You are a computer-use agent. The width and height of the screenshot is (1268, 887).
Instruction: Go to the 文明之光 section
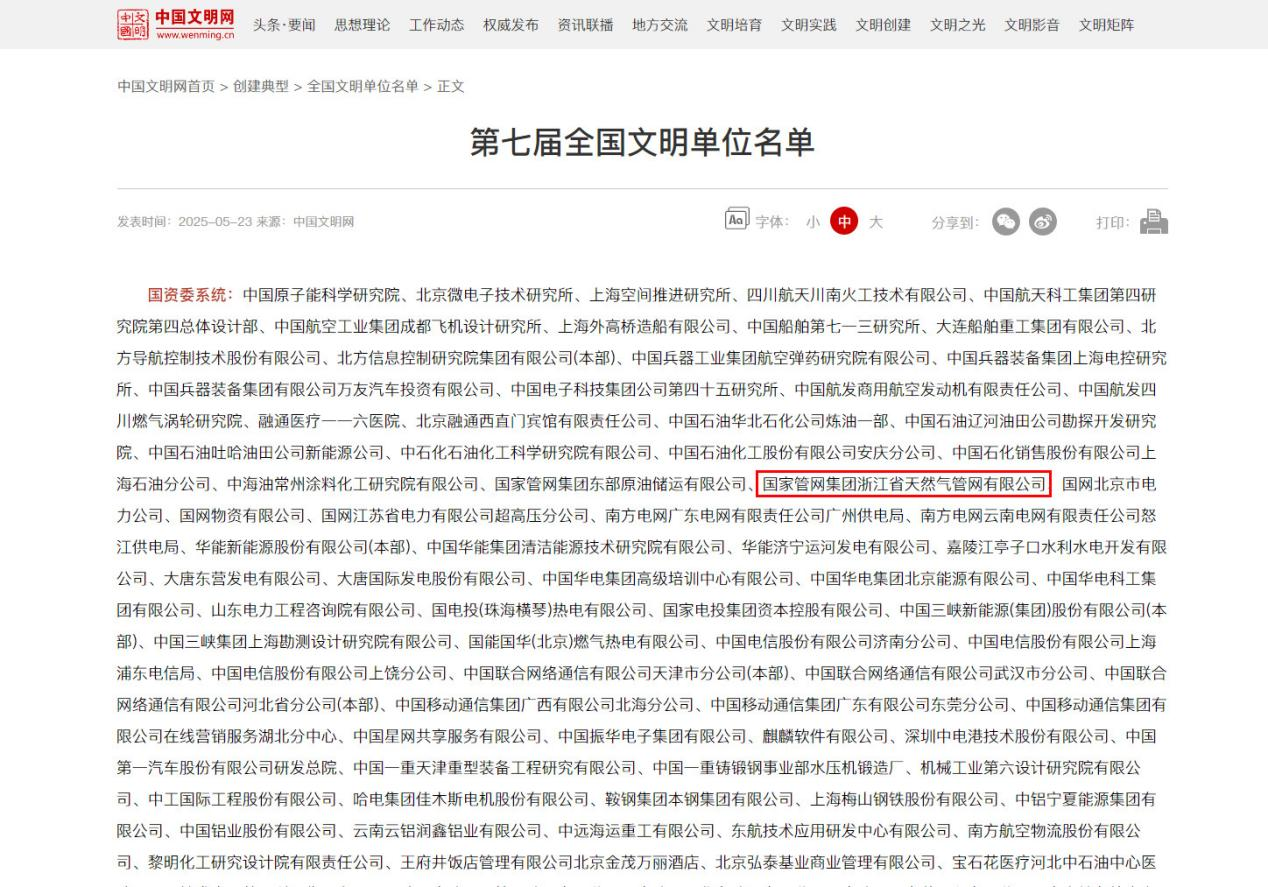pyautogui.click(x=958, y=25)
